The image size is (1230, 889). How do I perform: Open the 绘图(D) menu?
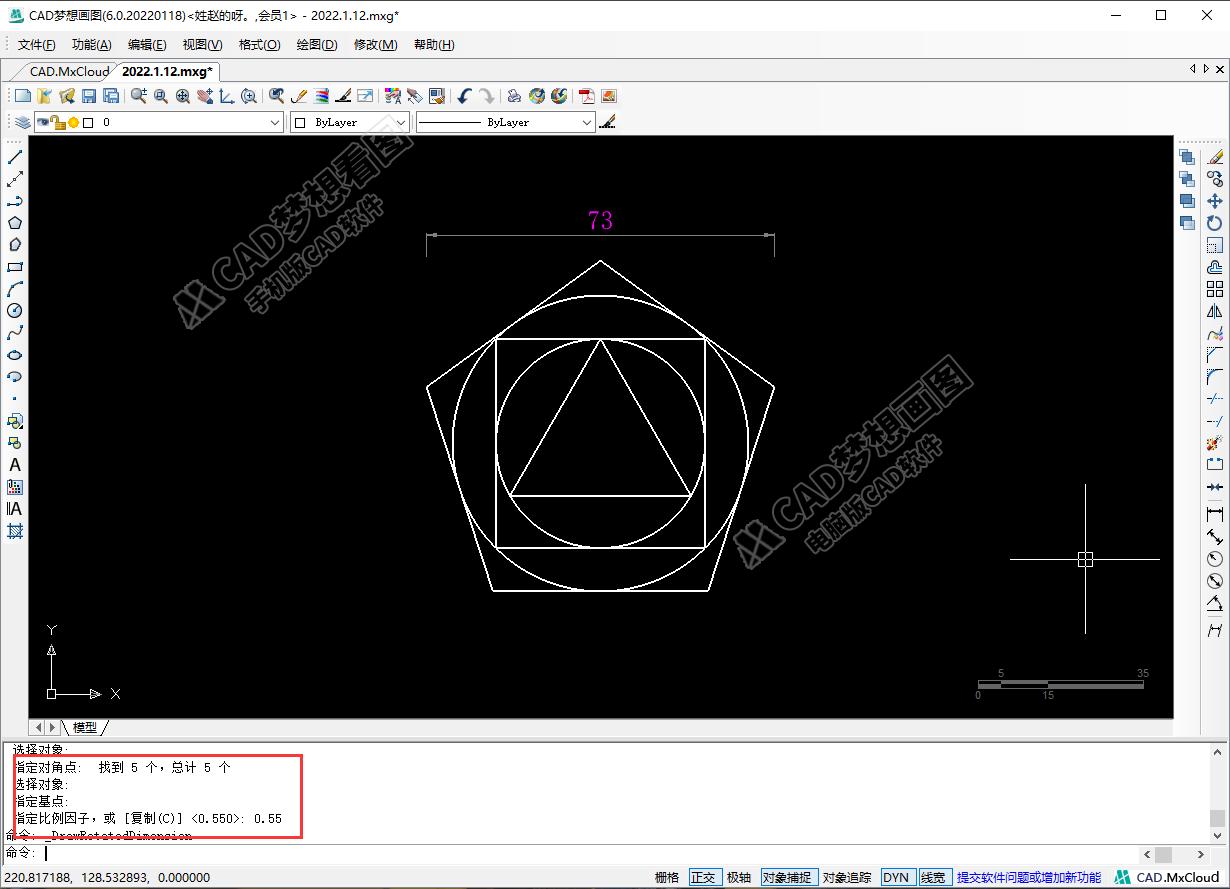[317, 45]
